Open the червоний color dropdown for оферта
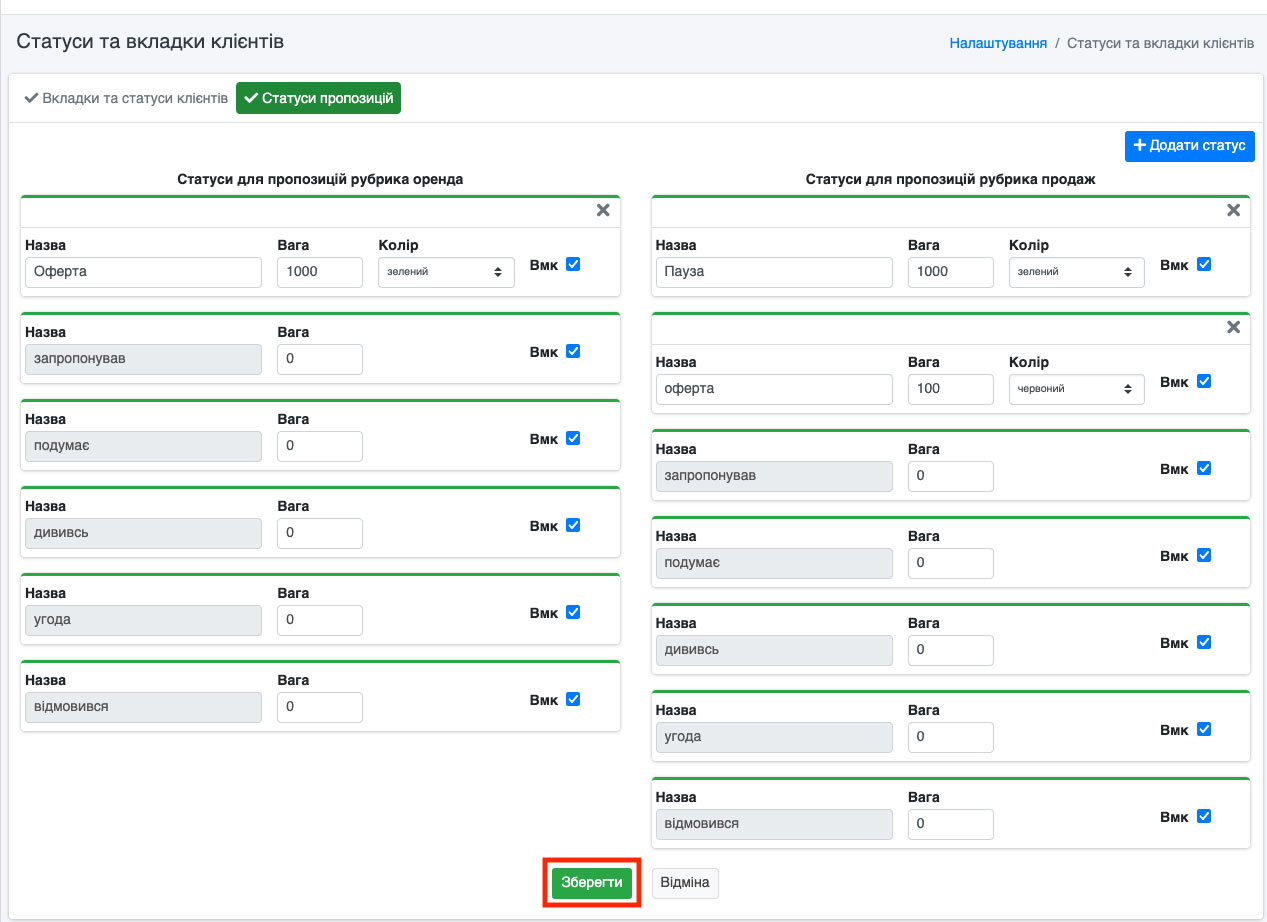The width and height of the screenshot is (1267, 922). click(x=1076, y=389)
